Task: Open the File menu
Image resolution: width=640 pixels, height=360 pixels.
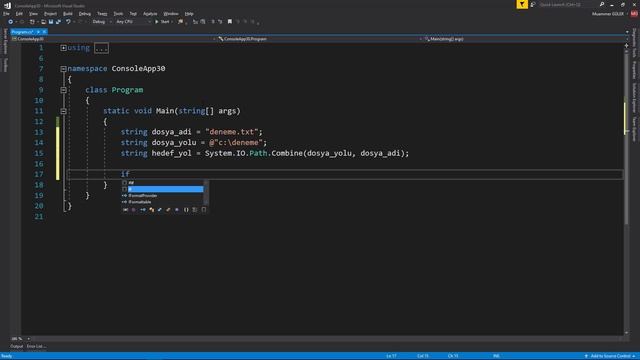Action: (6, 14)
